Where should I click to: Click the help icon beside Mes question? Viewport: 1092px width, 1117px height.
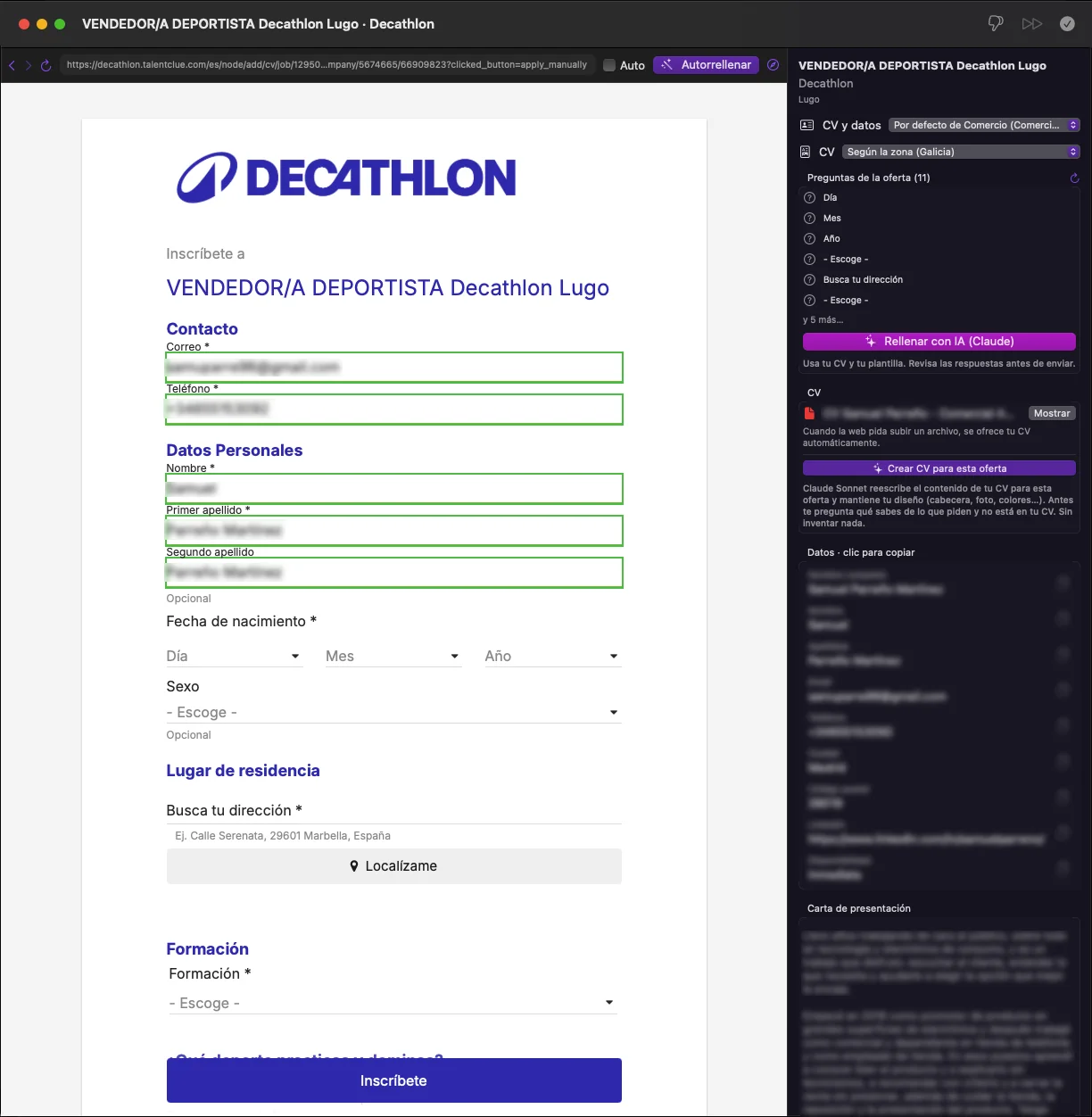point(810,219)
